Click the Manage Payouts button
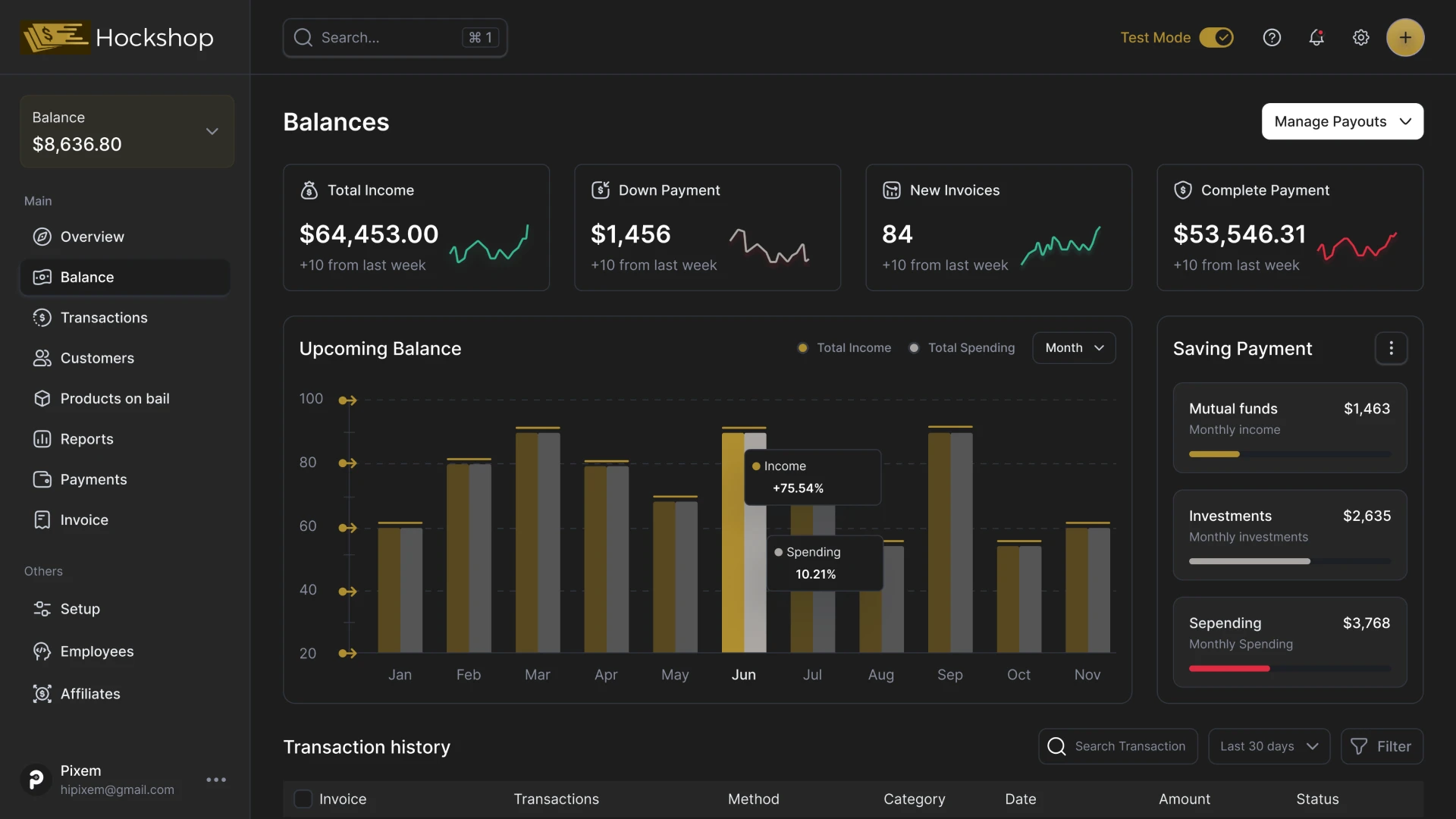The height and width of the screenshot is (819, 1456). (x=1341, y=121)
